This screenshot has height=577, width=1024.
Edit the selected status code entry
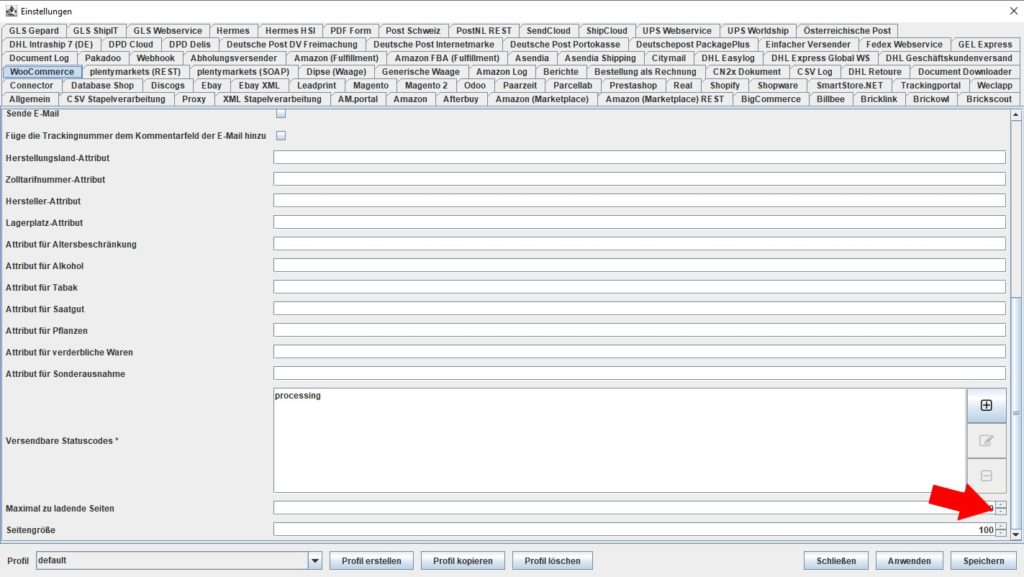pos(986,441)
